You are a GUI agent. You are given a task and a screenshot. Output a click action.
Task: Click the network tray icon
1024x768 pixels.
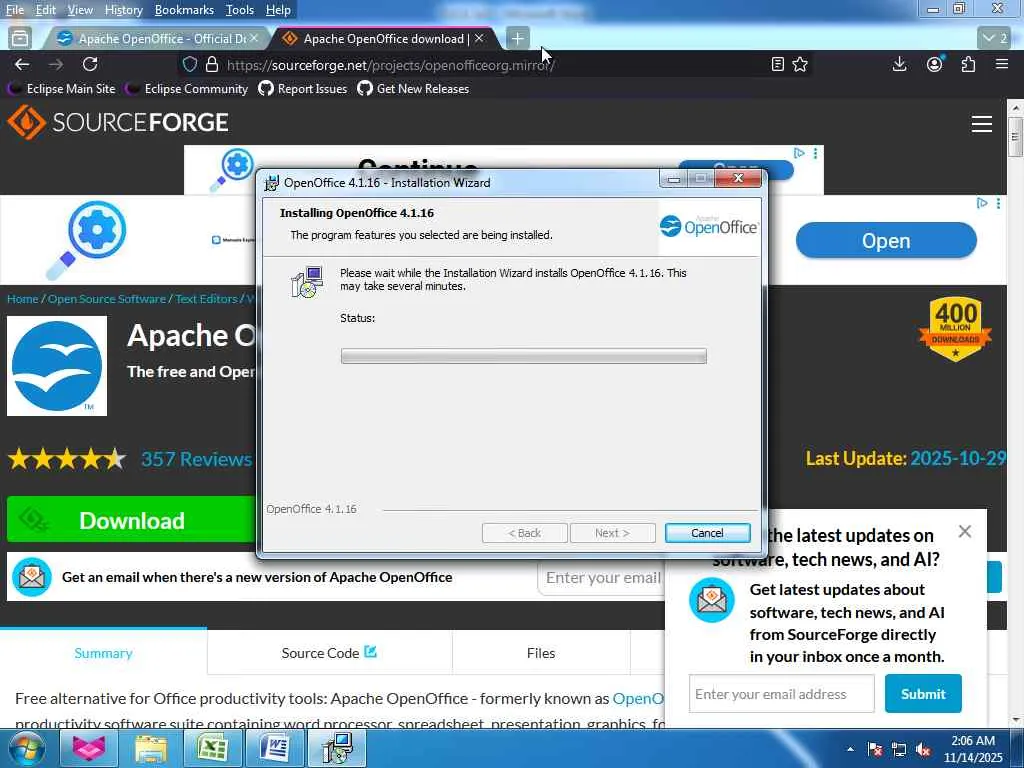click(899, 750)
